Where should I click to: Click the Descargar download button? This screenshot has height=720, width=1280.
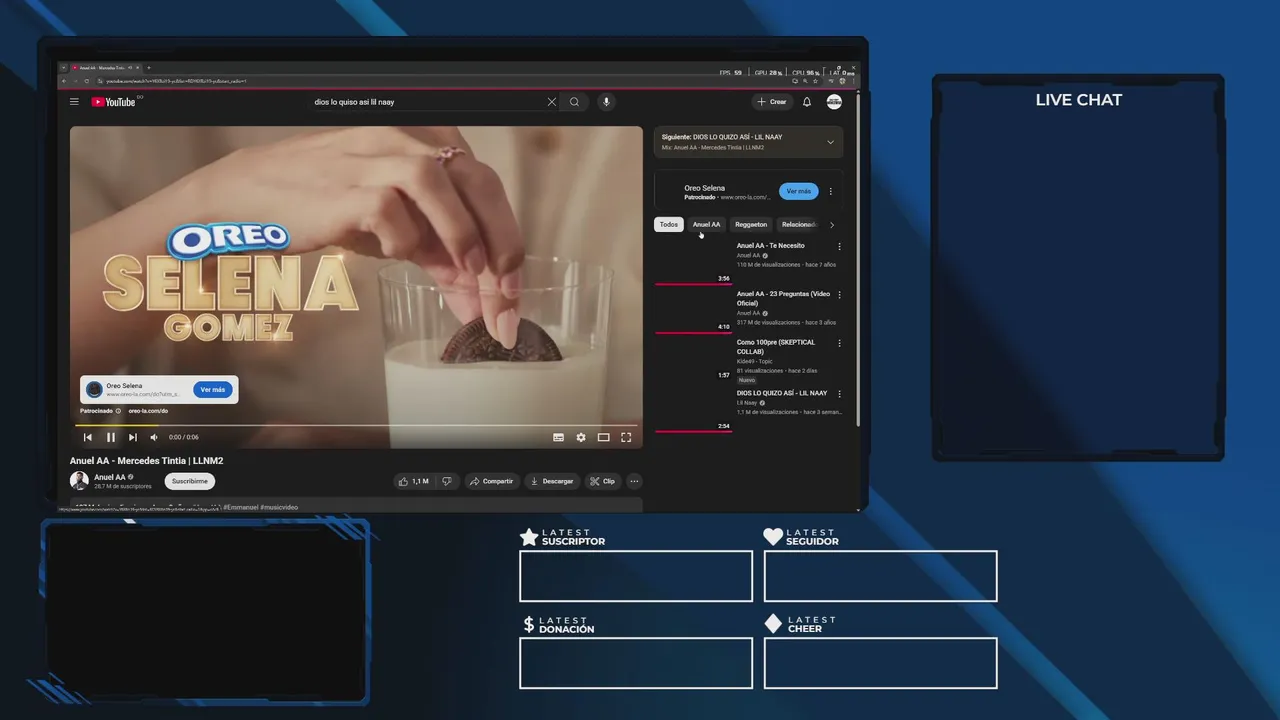point(552,481)
